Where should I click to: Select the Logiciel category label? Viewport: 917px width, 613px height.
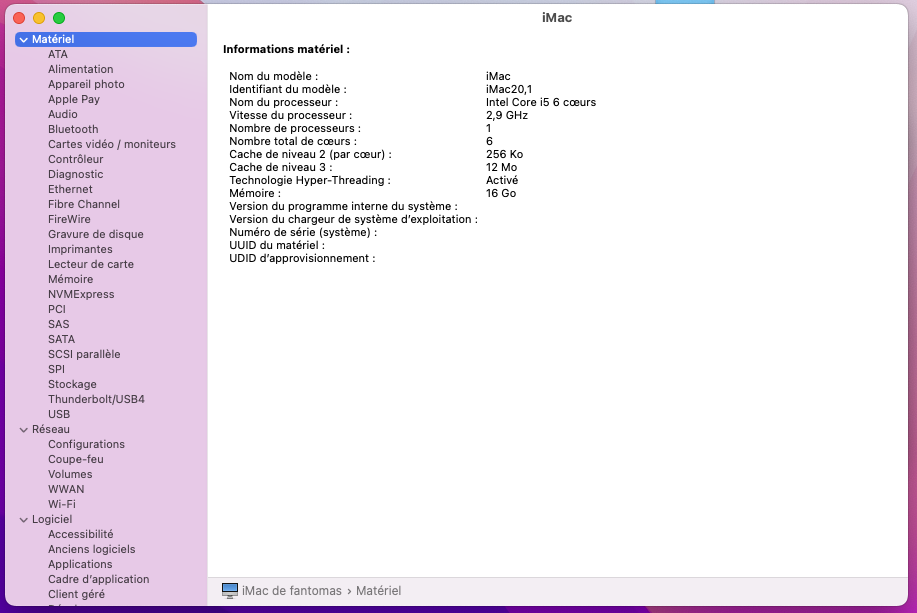click(x=52, y=519)
